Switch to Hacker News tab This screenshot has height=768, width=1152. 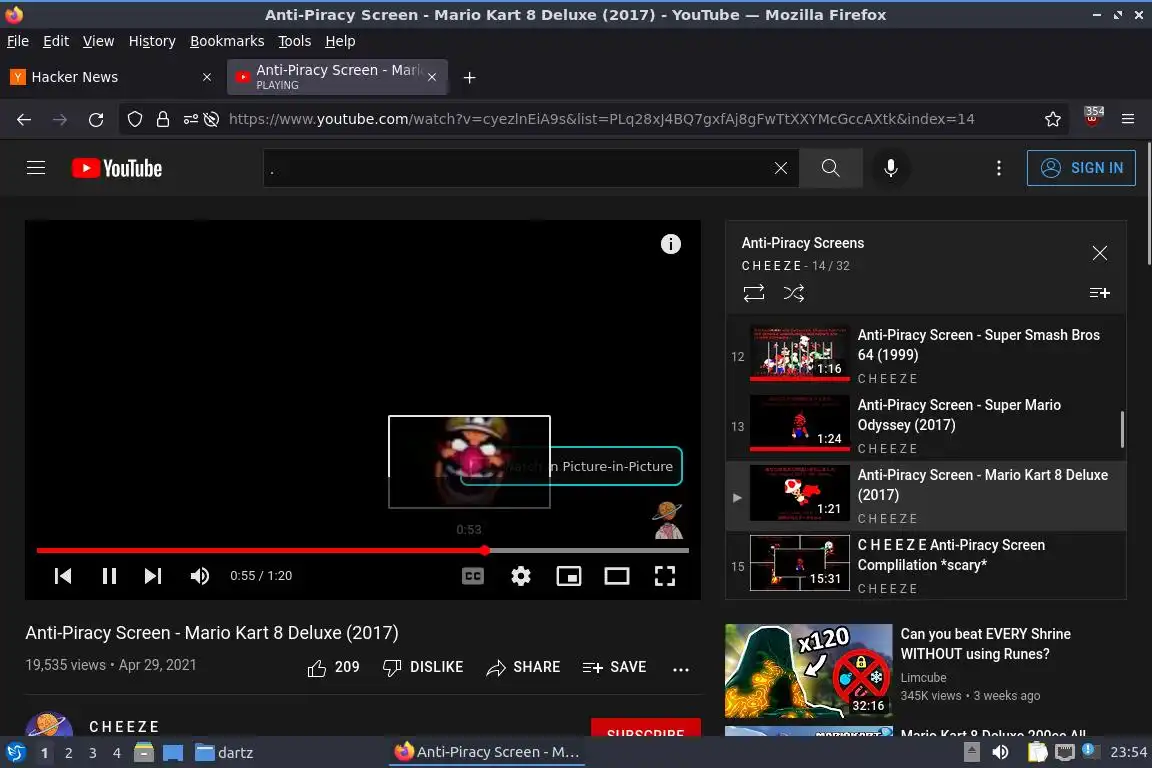[112, 77]
